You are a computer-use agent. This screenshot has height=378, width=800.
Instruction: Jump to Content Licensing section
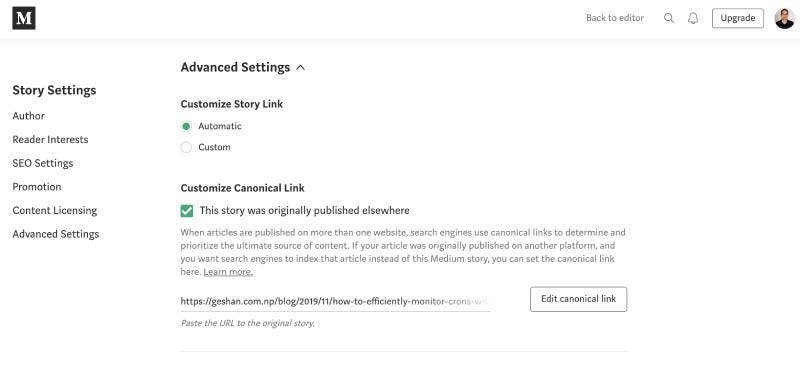[x=55, y=210]
